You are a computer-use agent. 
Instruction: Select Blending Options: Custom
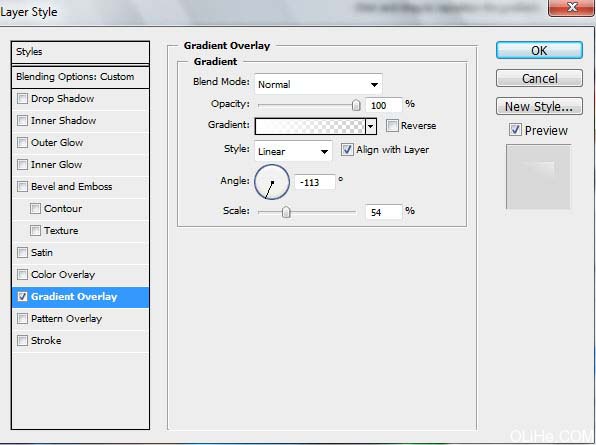[x=80, y=77]
